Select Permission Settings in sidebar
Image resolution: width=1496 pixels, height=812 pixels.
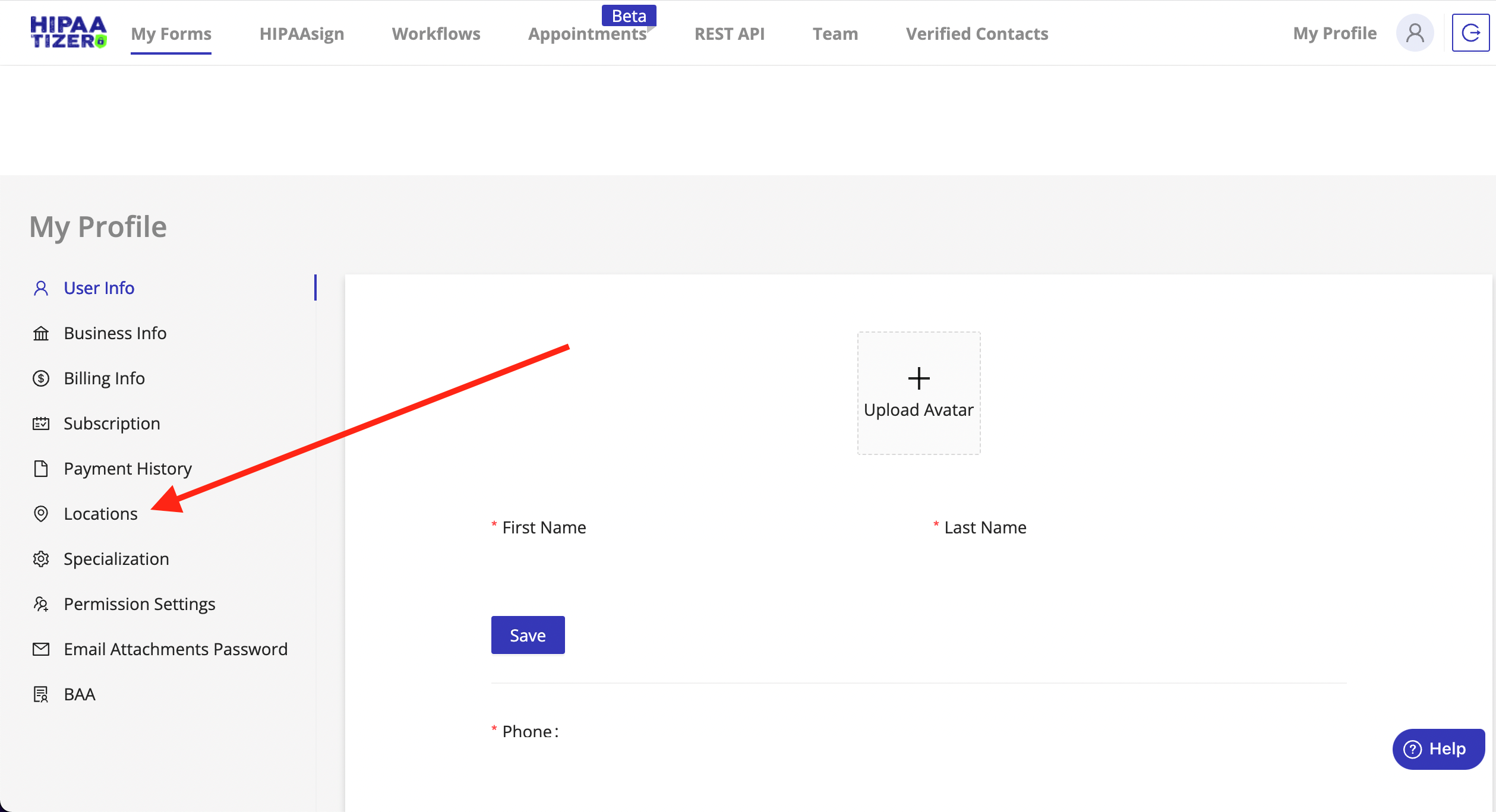click(x=140, y=604)
